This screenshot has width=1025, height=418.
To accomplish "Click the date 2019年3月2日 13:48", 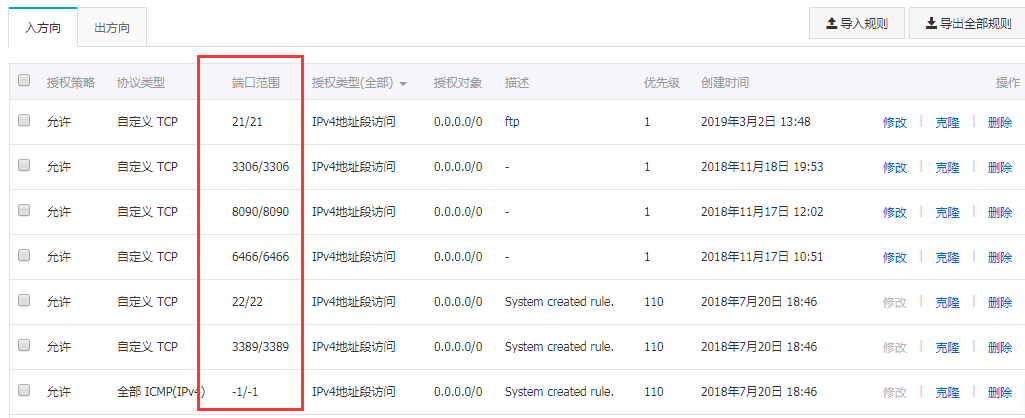I will 755,122.
